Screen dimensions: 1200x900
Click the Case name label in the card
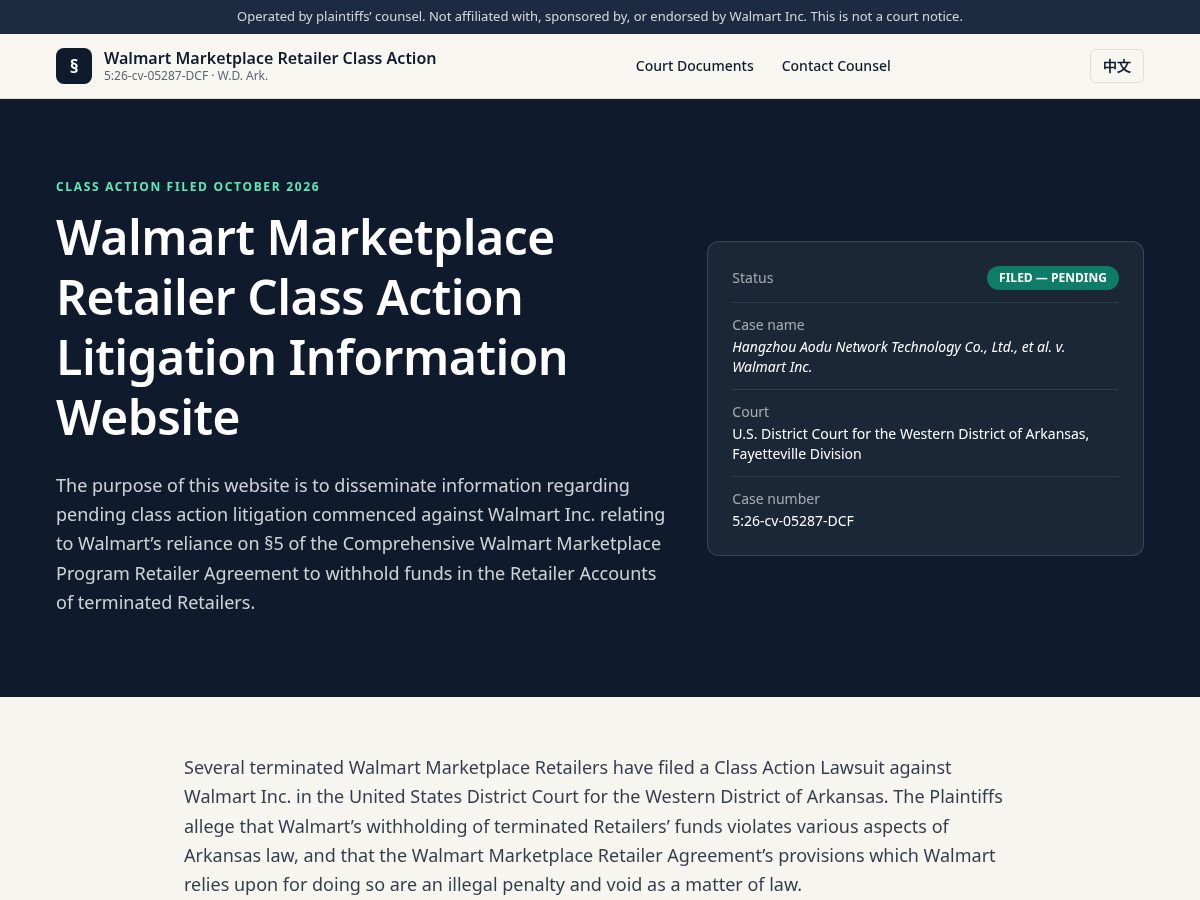tap(768, 325)
